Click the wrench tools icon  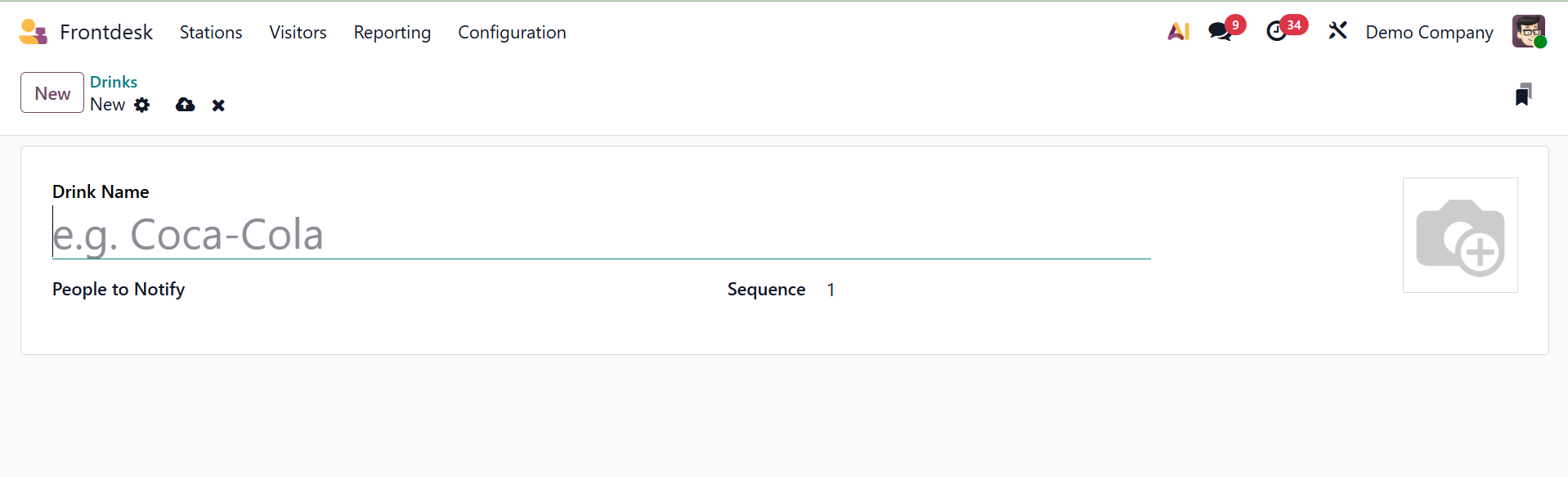(1337, 32)
